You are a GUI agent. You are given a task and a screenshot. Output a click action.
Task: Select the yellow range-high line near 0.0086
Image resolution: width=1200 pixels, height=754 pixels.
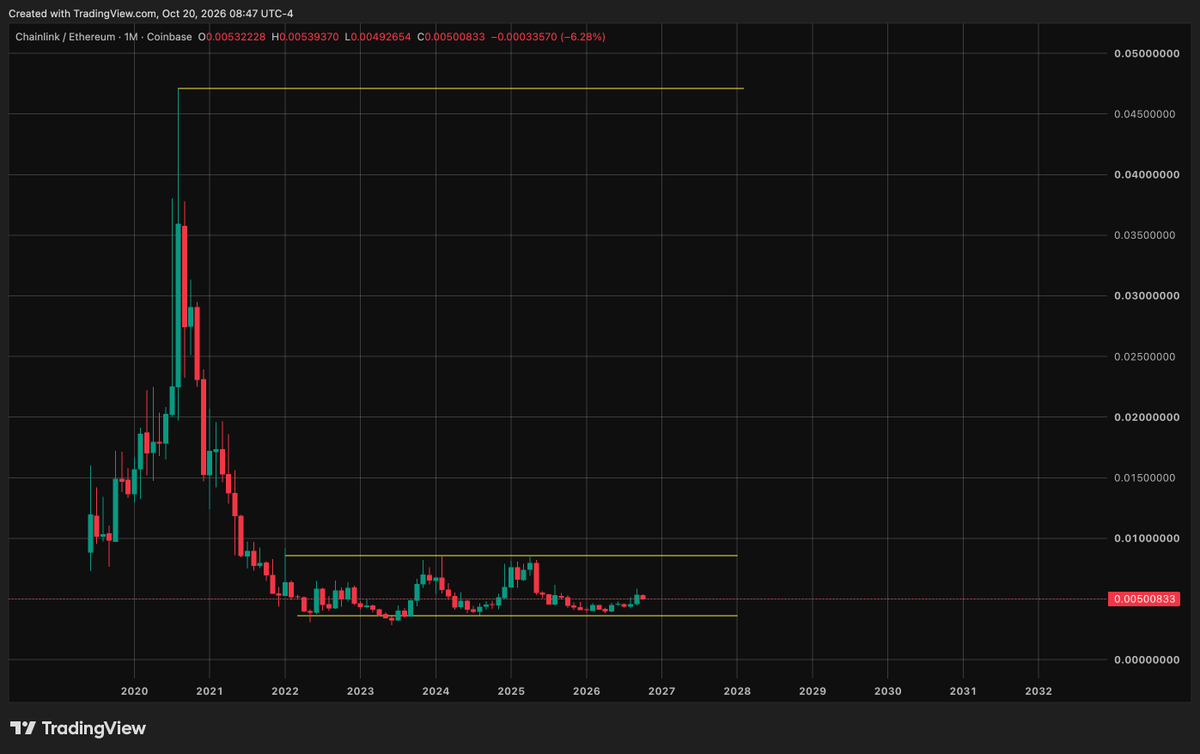tap(511, 555)
